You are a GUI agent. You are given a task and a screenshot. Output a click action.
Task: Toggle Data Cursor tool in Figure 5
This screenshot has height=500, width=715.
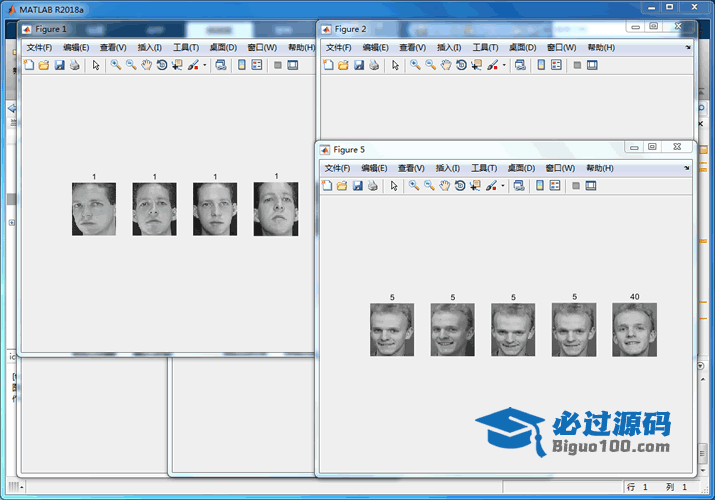click(475, 186)
